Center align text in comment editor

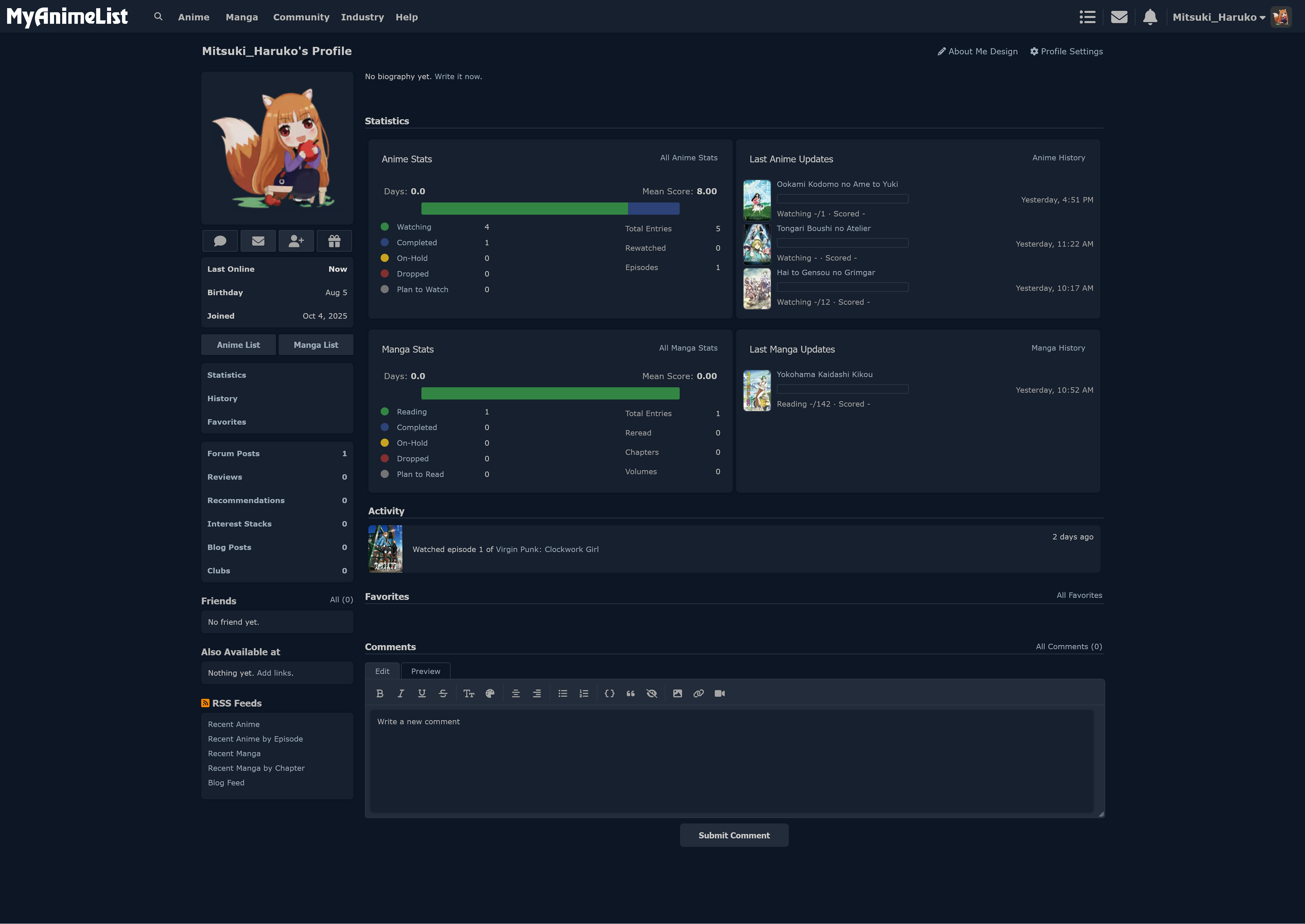[x=516, y=693]
